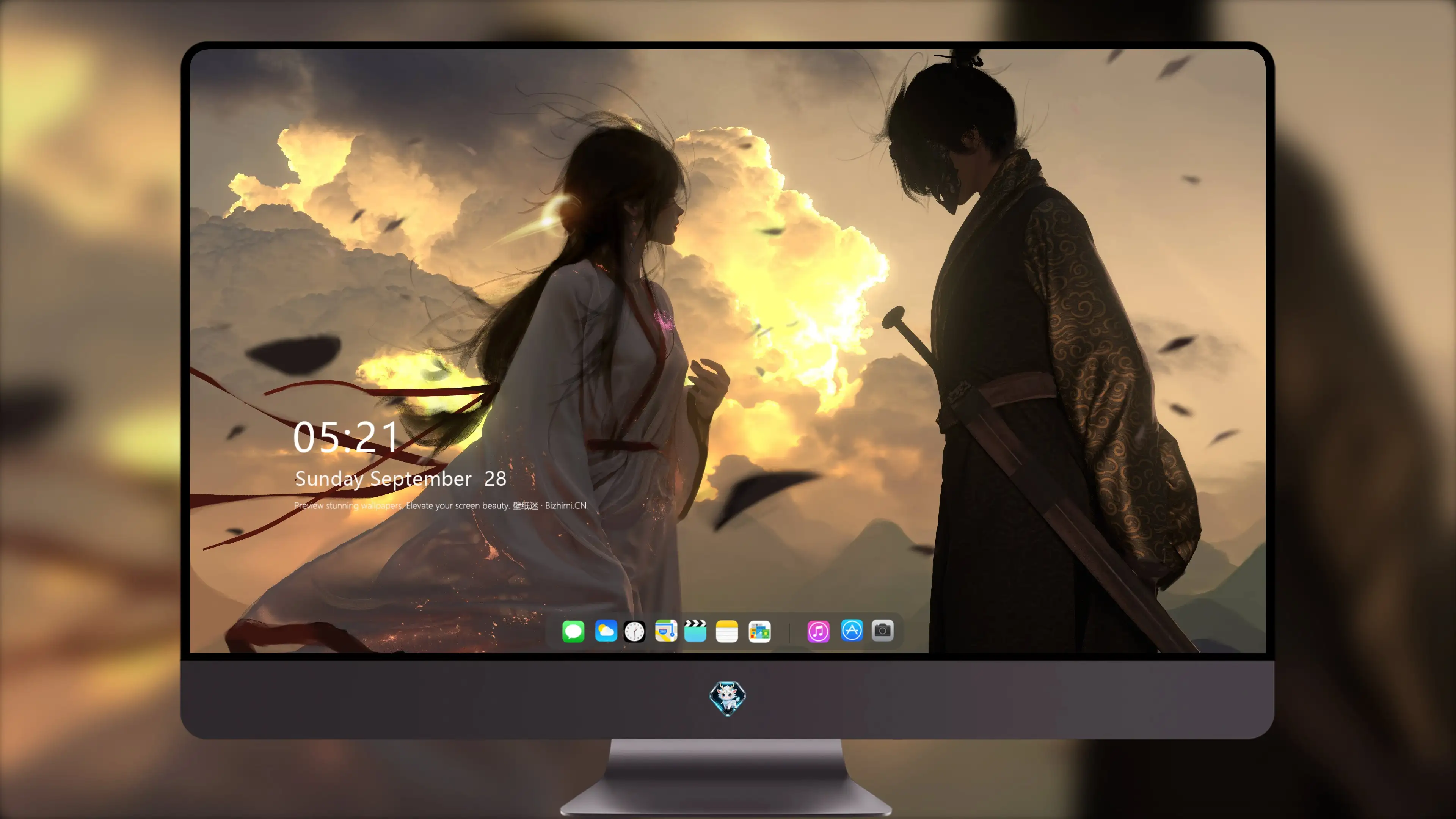Viewport: 1456px width, 819px height.
Task: Open the Camera app in the dock
Action: [x=882, y=630]
